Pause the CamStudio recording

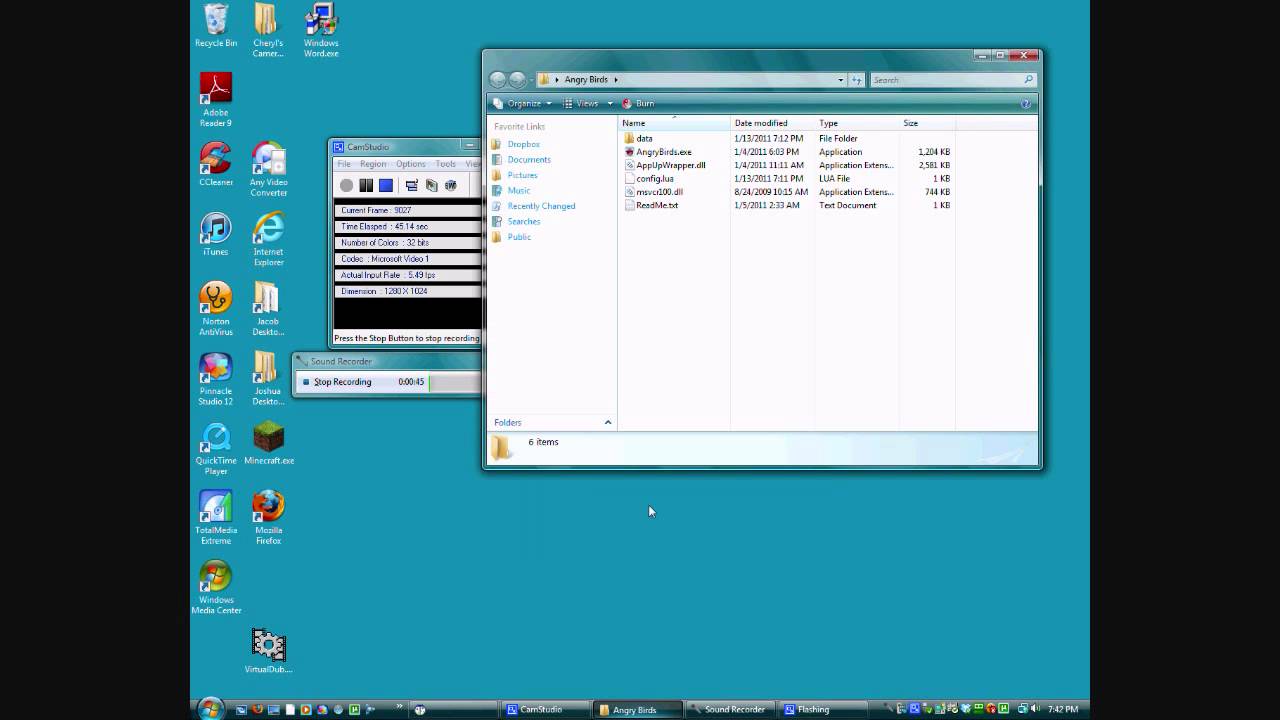[x=366, y=185]
